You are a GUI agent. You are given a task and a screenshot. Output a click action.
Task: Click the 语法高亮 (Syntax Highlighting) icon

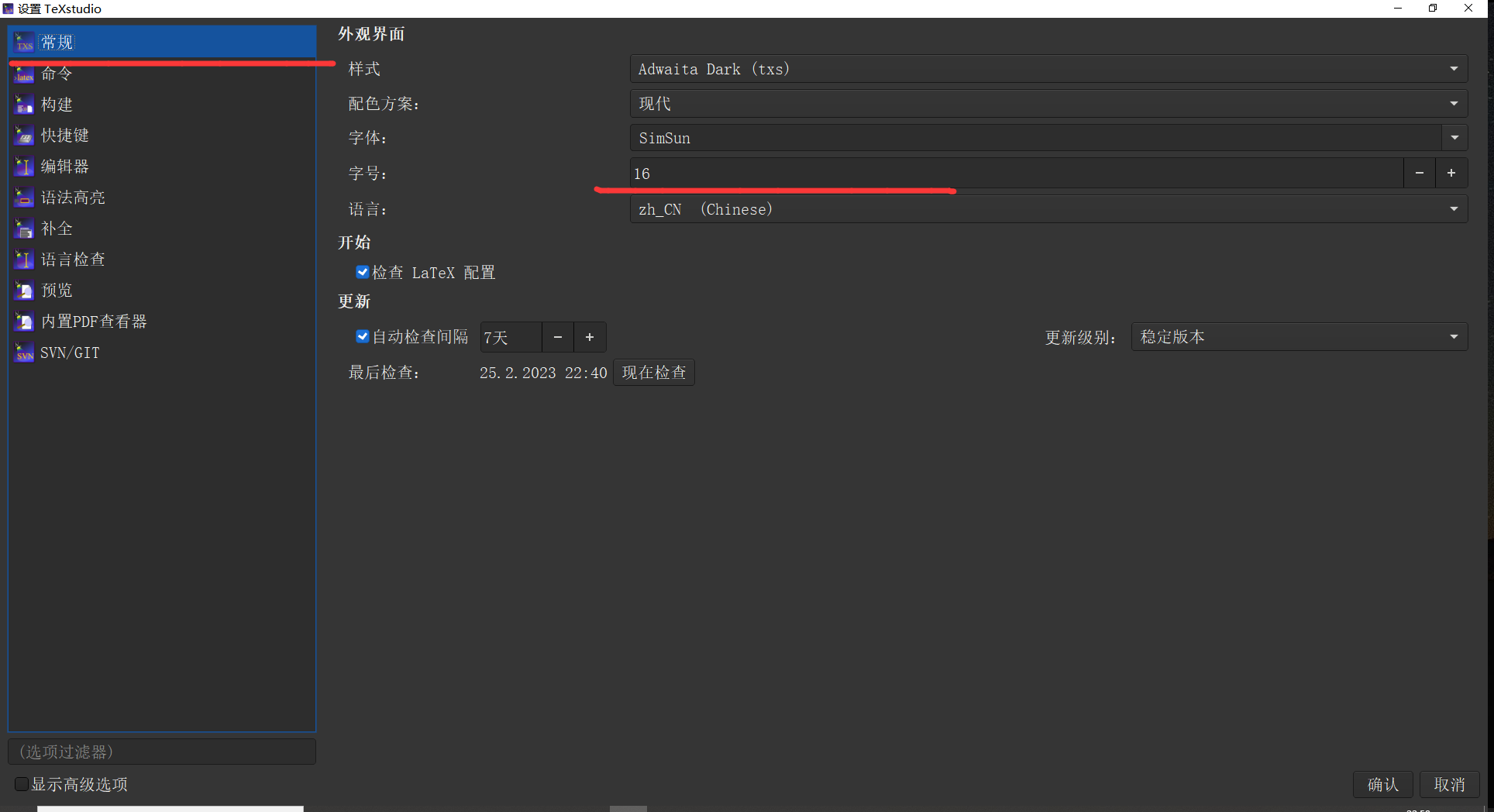coord(25,198)
